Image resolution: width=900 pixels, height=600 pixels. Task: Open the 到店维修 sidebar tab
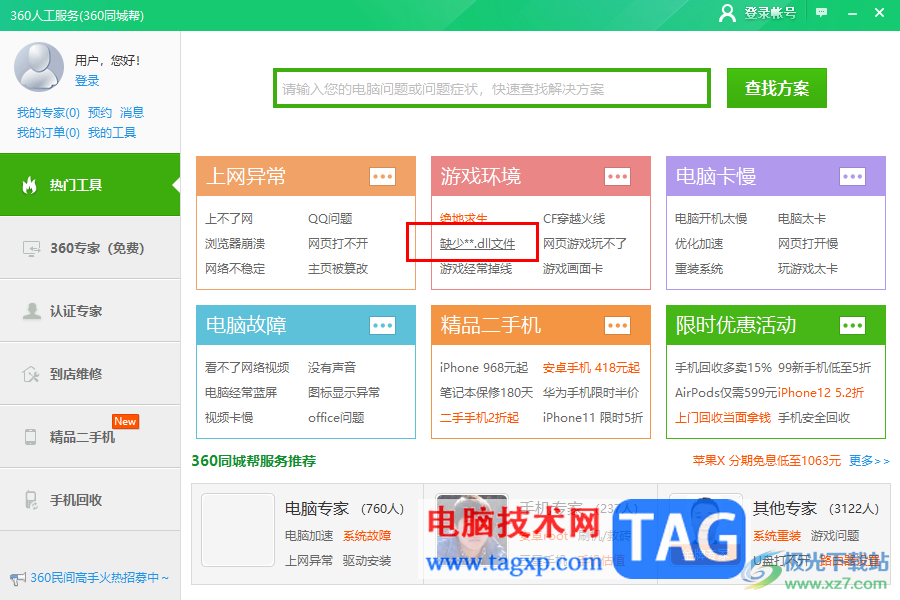(x=90, y=374)
